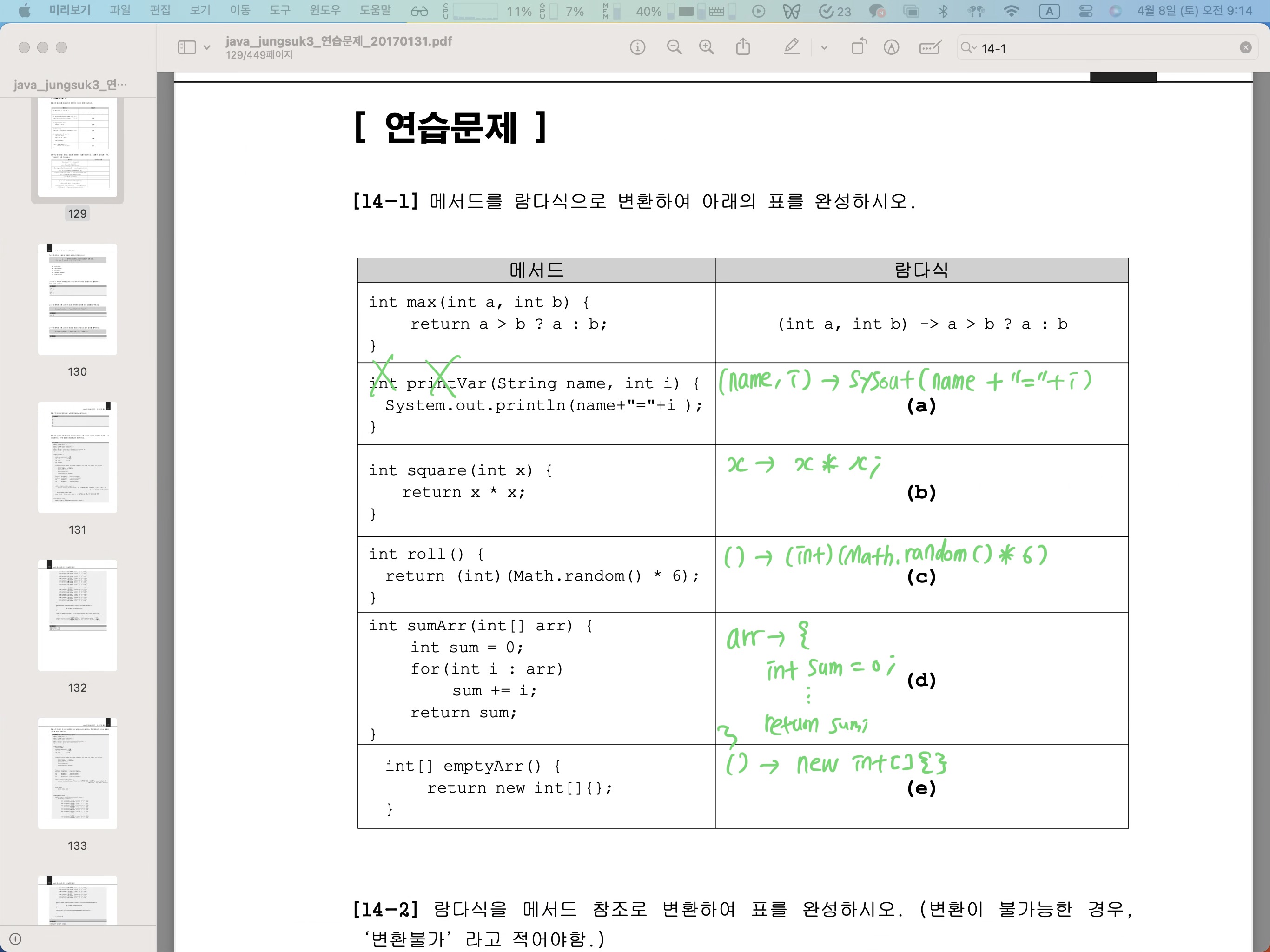1270x952 pixels.
Task: Expand the highlight color options arrow
Action: 824,48
